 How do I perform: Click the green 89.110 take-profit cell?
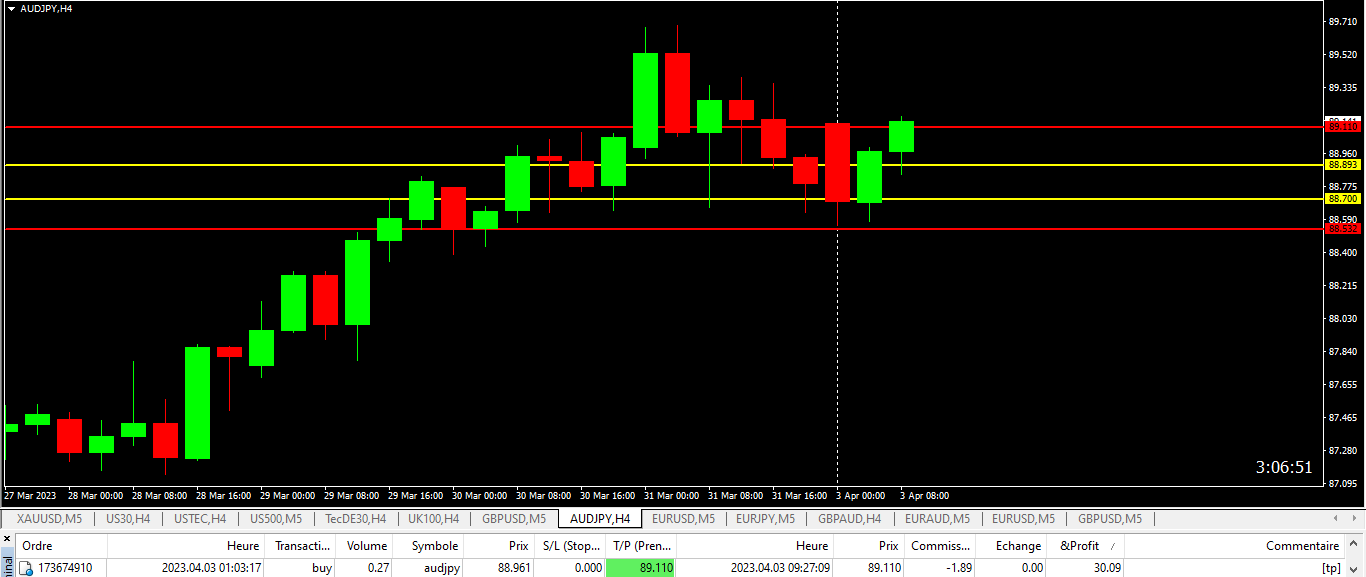click(641, 568)
